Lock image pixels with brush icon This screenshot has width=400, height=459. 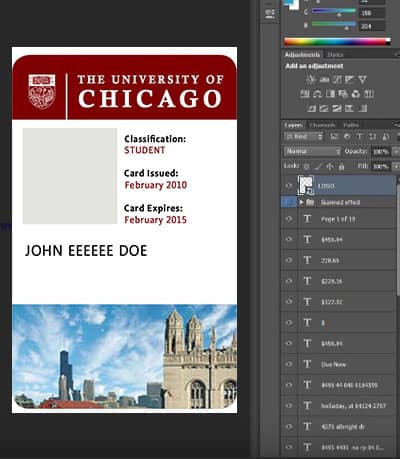tap(318, 166)
